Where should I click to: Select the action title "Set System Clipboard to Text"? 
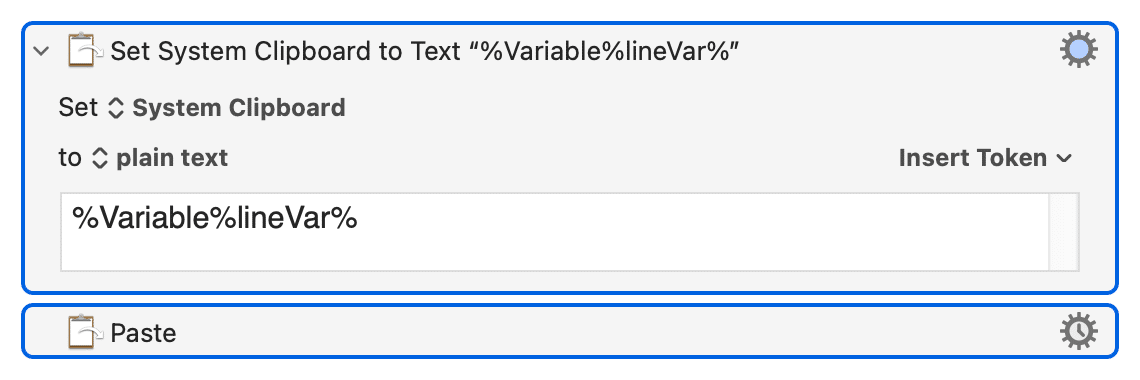(x=286, y=51)
